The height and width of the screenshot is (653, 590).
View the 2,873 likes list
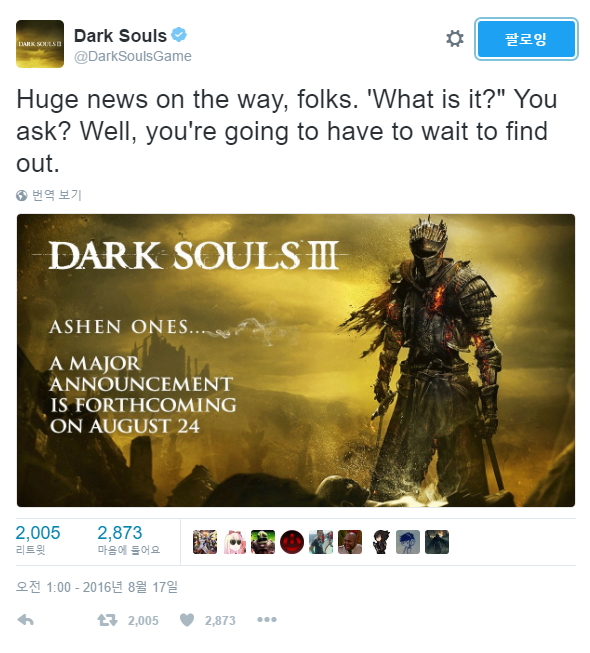129,540
